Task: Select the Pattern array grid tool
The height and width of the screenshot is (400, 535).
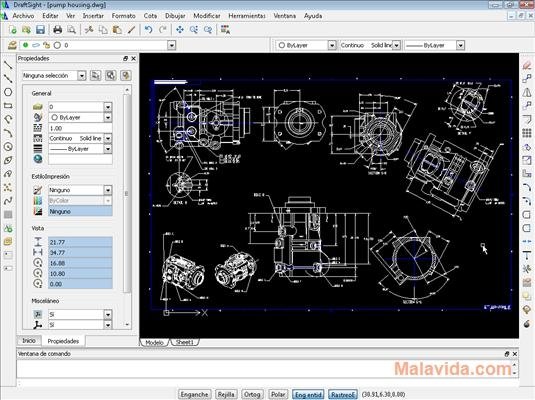Action: (x=527, y=133)
